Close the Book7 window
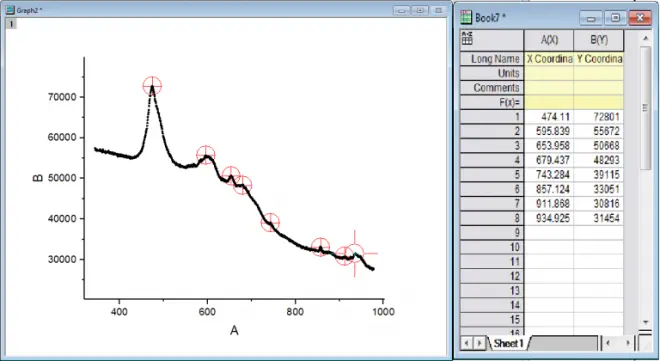The height and width of the screenshot is (361, 660). click(640, 18)
